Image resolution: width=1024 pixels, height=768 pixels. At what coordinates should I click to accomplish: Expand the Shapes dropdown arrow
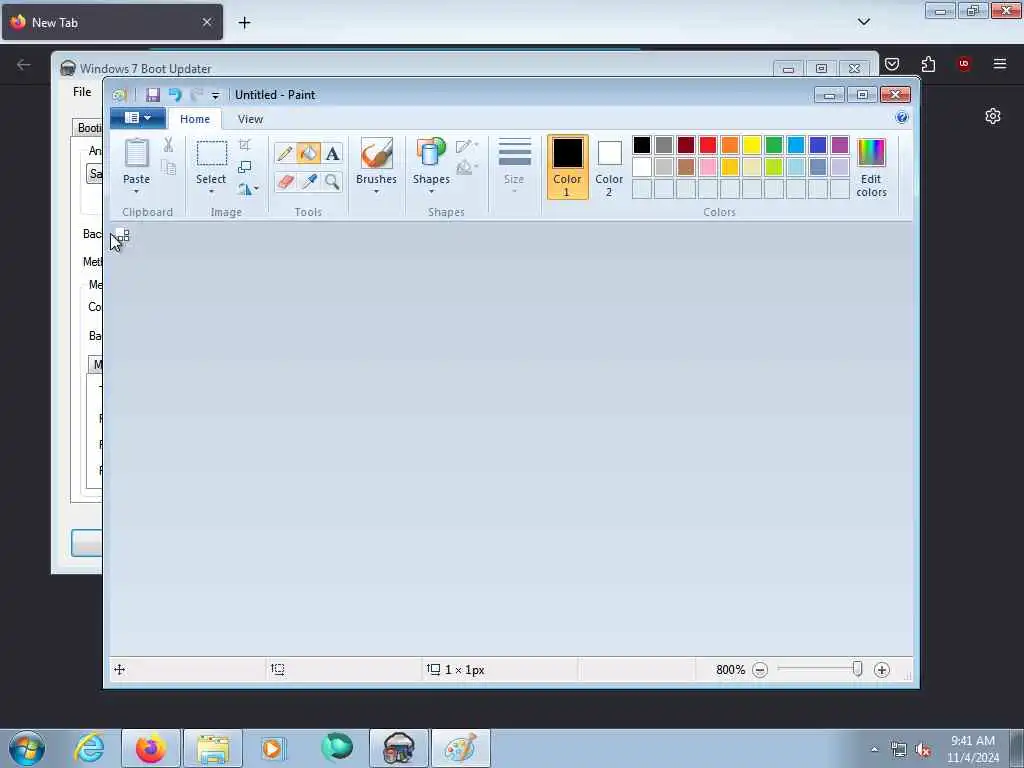431,191
